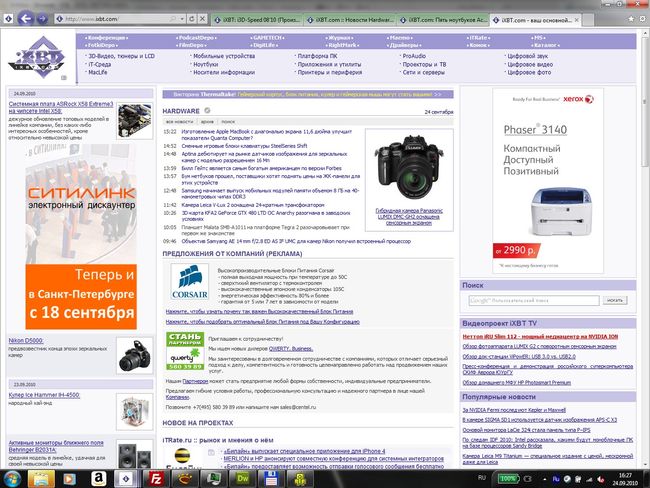Click the 100% battery indicator
650x488 pixels.
click(507, 478)
